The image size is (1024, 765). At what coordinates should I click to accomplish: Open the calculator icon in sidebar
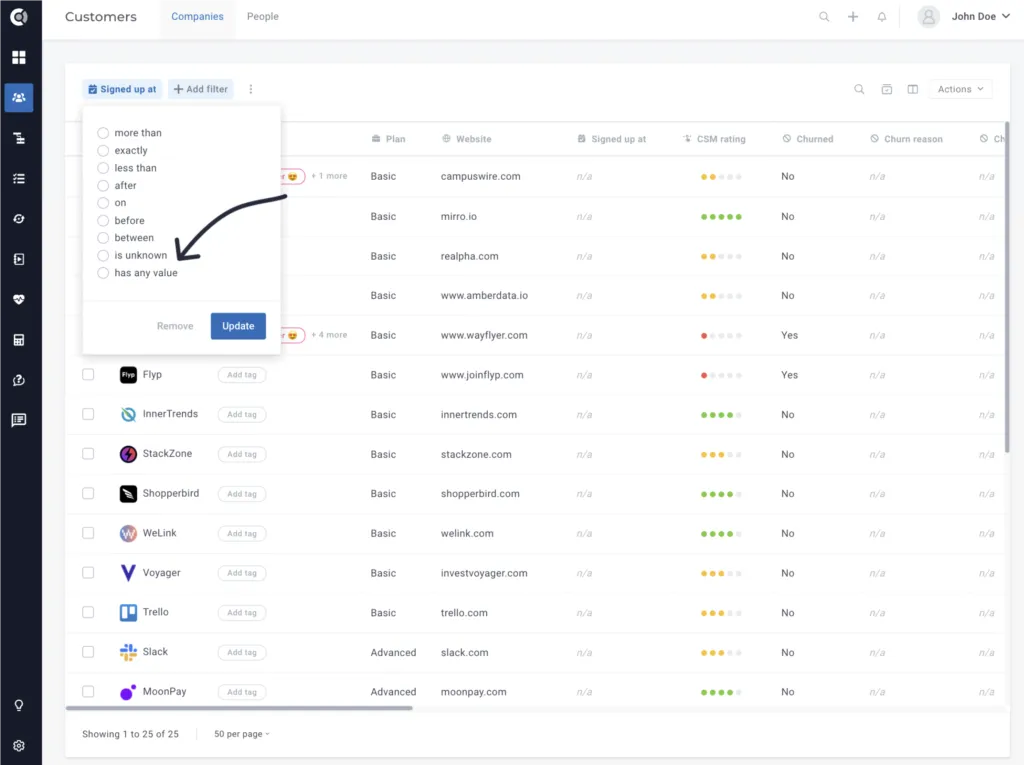[19, 340]
